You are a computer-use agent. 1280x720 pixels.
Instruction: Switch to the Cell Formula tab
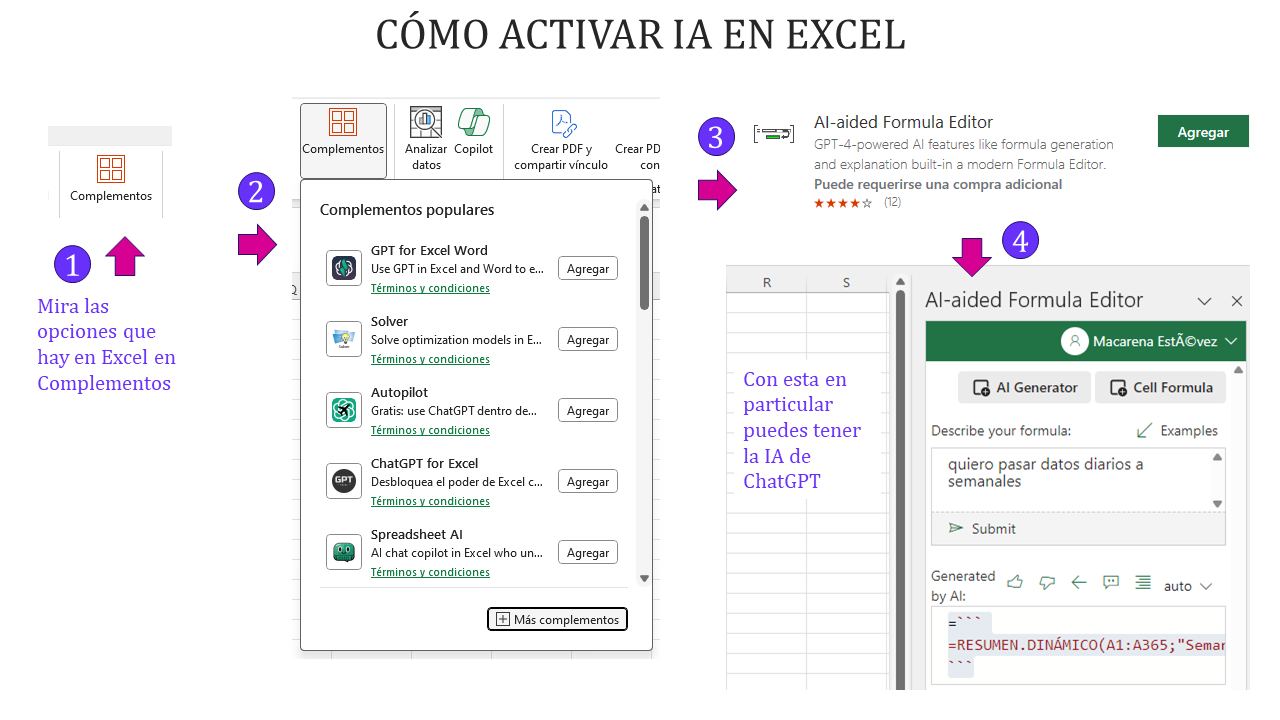coord(1160,387)
